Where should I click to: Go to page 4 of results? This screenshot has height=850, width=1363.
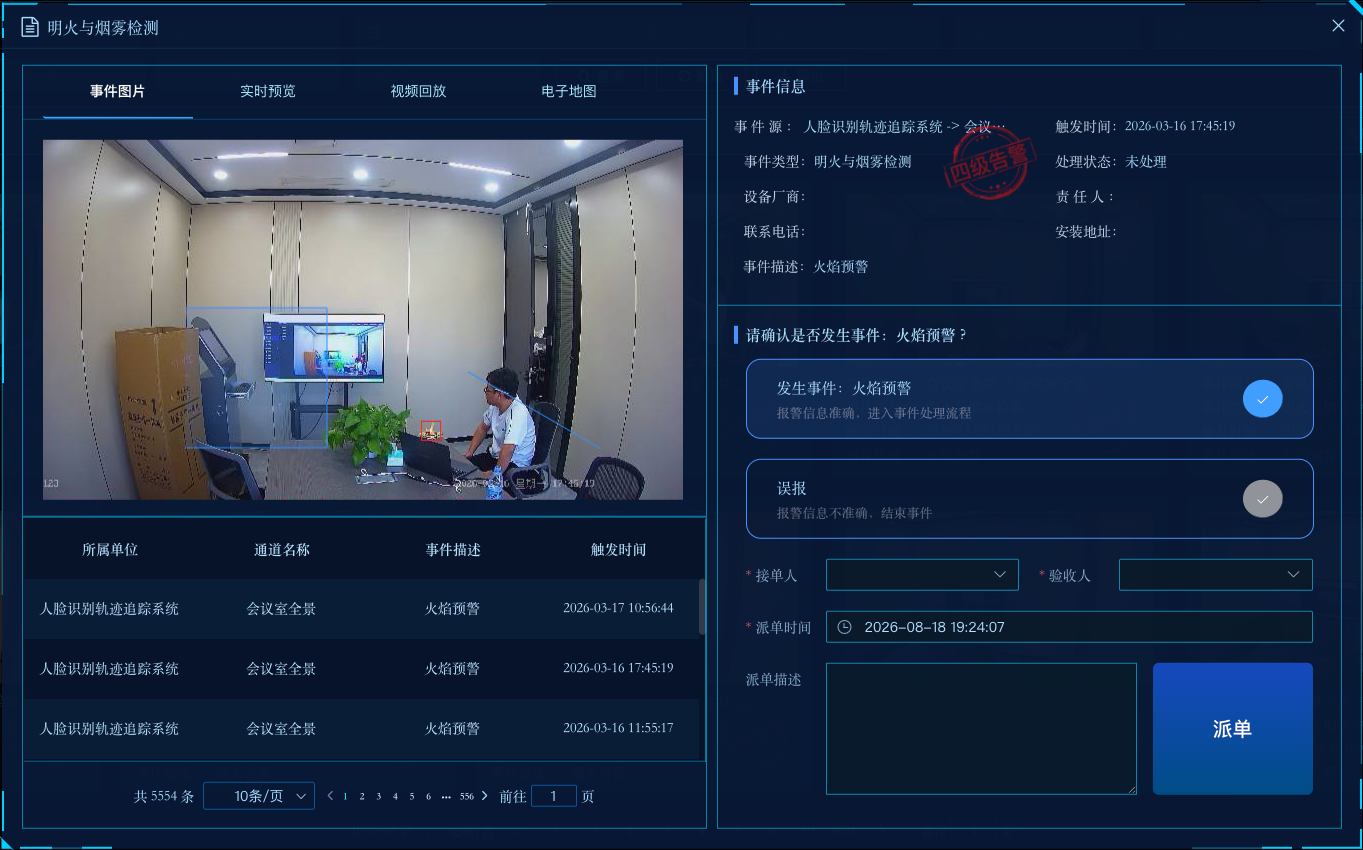tap(395, 797)
